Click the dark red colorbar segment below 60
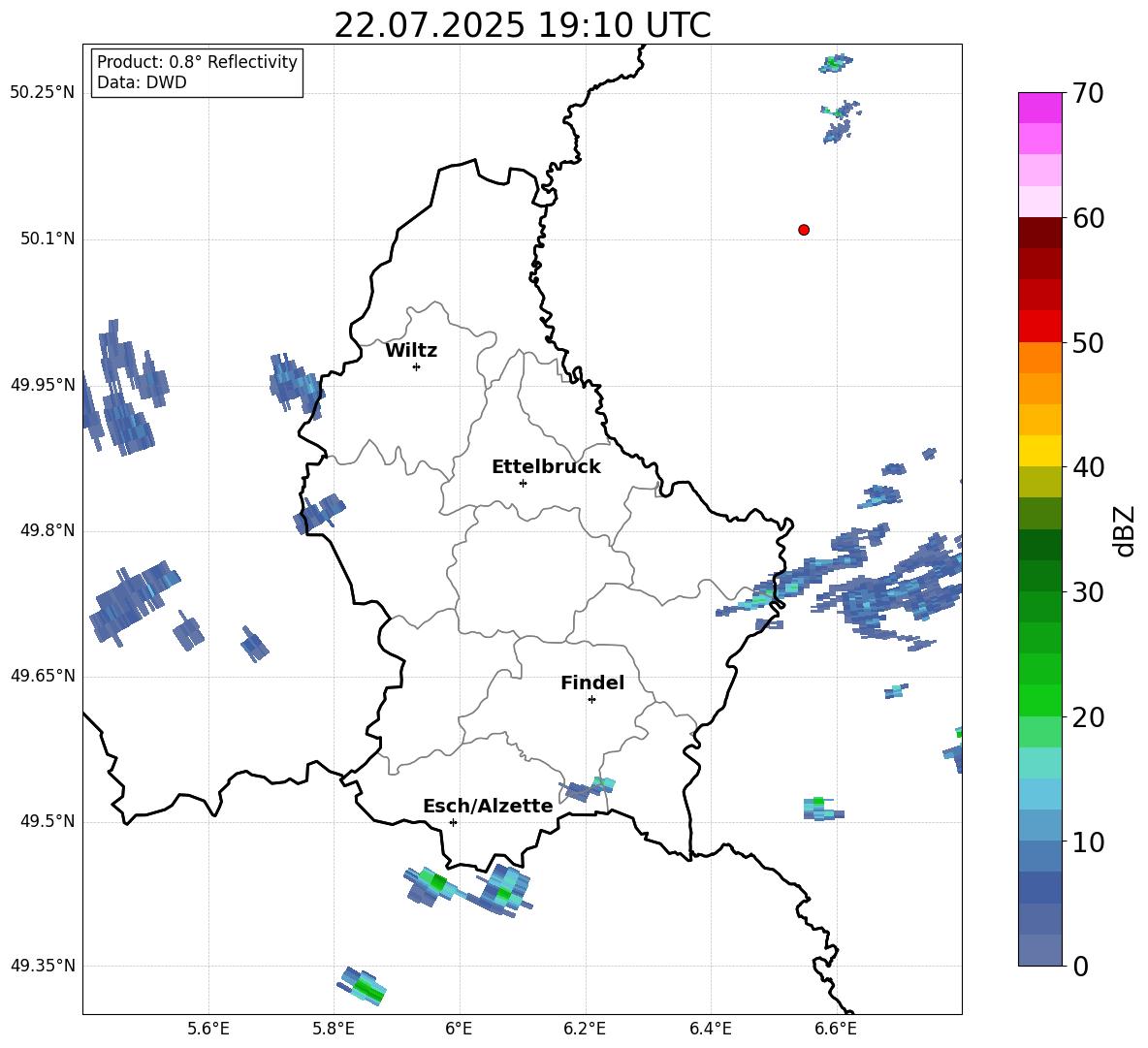This screenshot has width=1148, height=1048. [x=1039, y=233]
